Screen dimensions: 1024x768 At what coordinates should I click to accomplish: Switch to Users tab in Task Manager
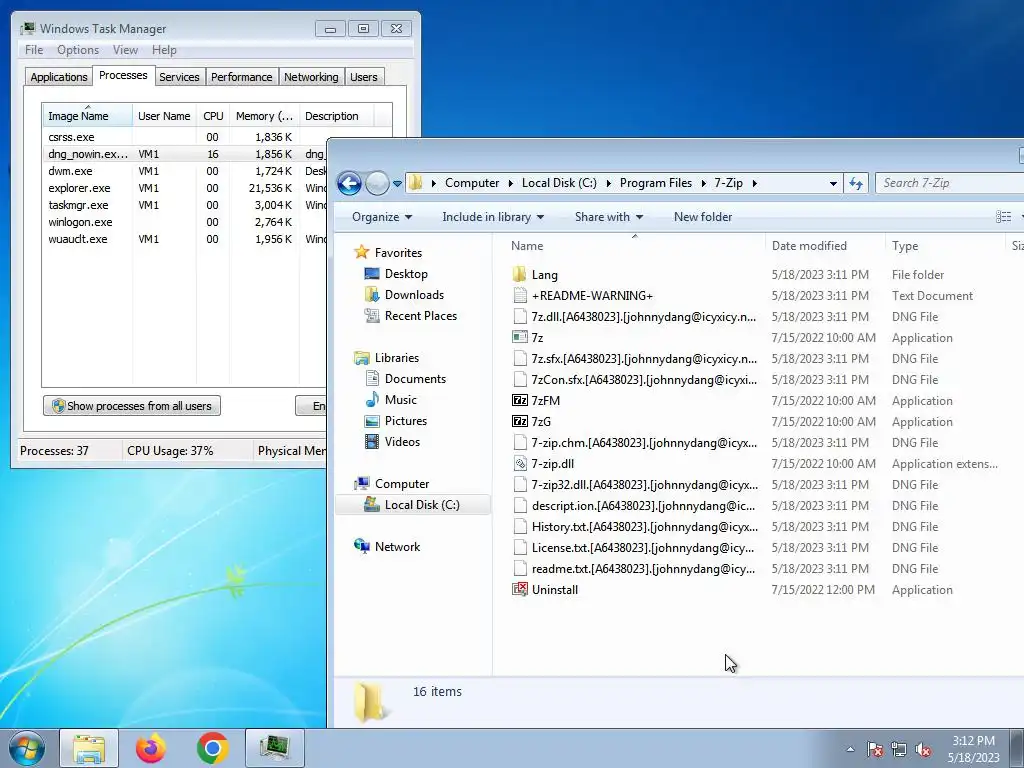pyautogui.click(x=364, y=77)
